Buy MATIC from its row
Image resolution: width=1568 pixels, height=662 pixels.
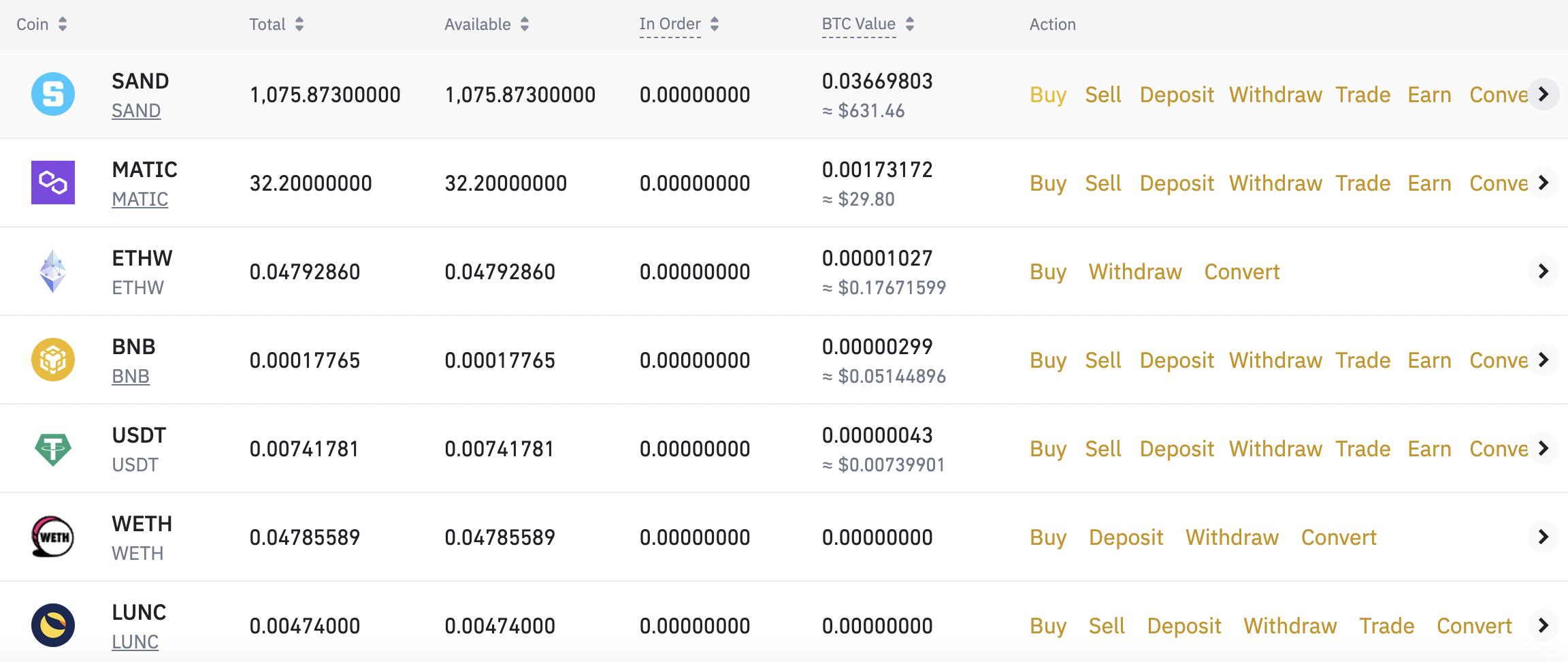point(1048,183)
